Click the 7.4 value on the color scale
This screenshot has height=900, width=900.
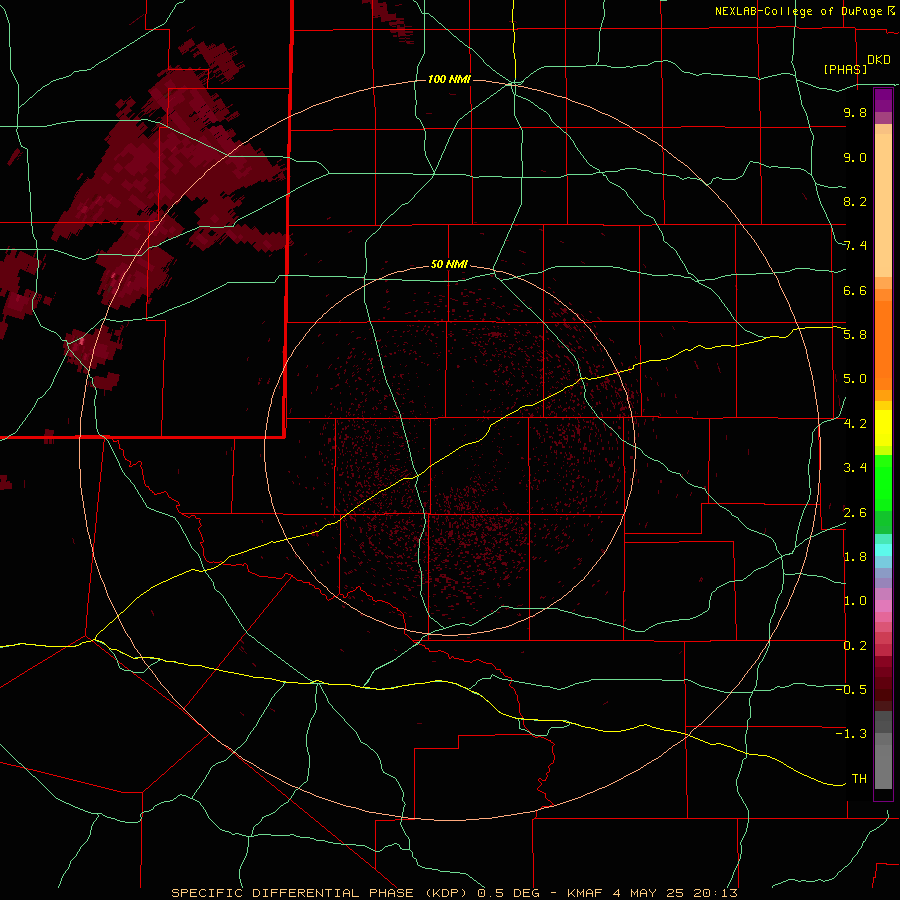(855, 246)
